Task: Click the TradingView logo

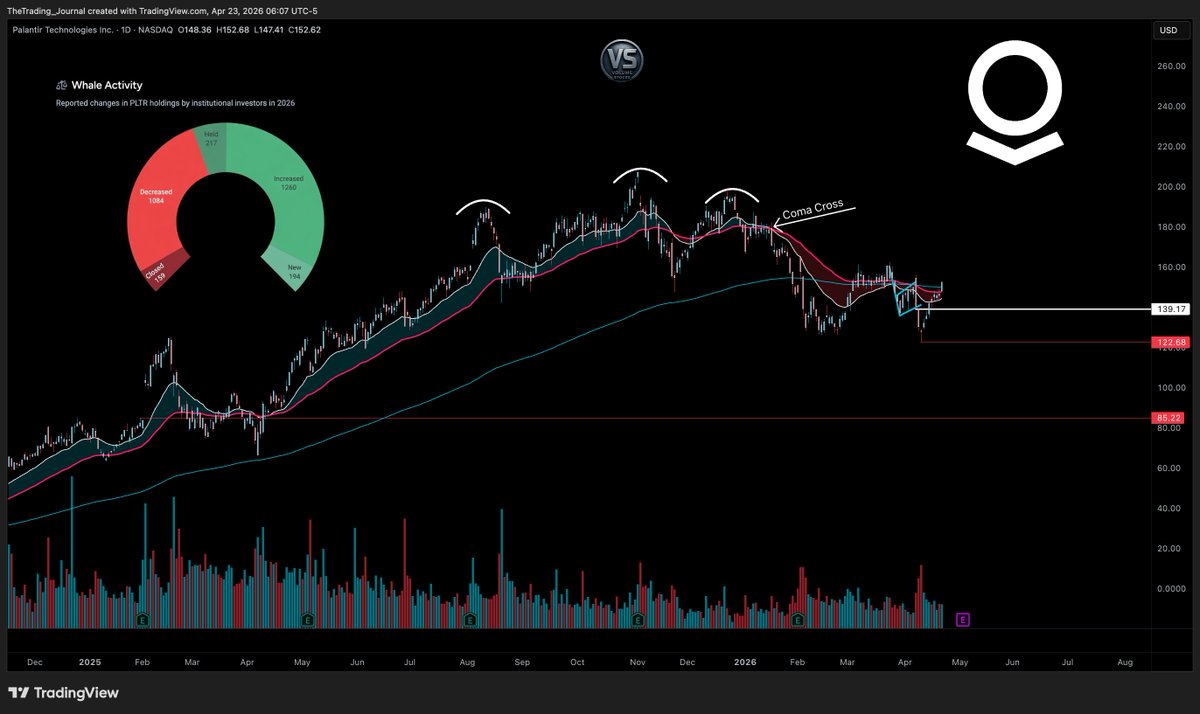Action: pos(63,692)
